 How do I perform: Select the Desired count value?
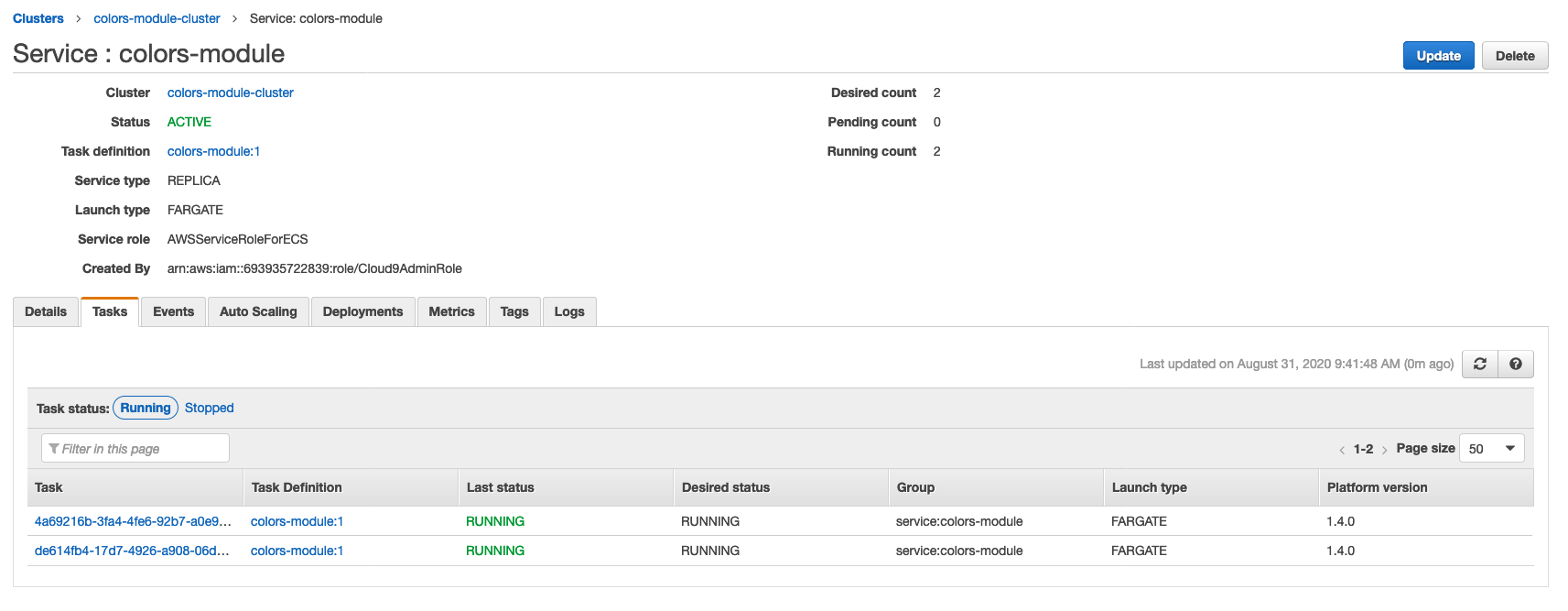(936, 93)
